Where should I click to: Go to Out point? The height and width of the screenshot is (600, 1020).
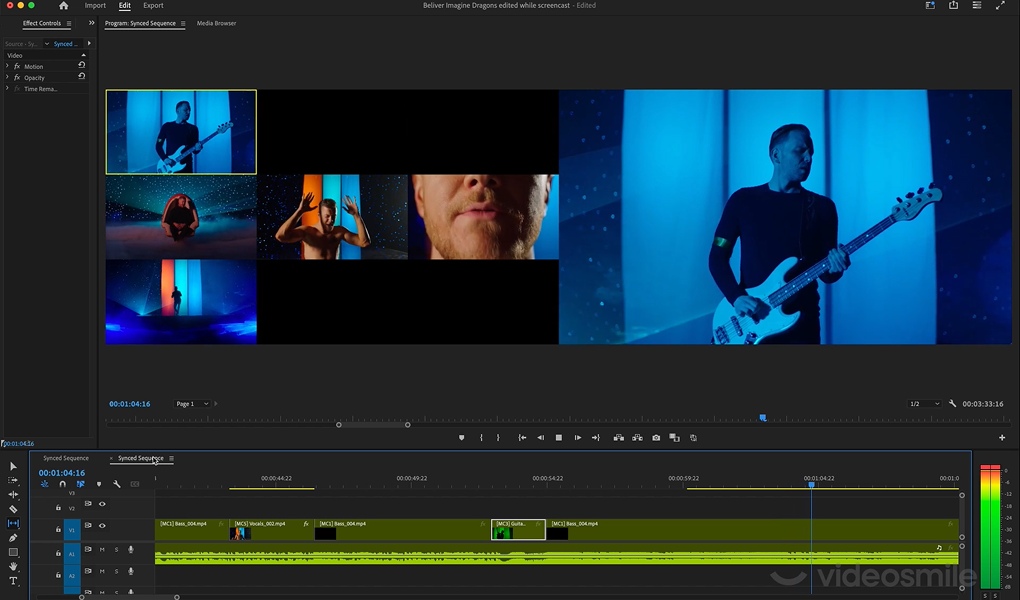(x=596, y=438)
